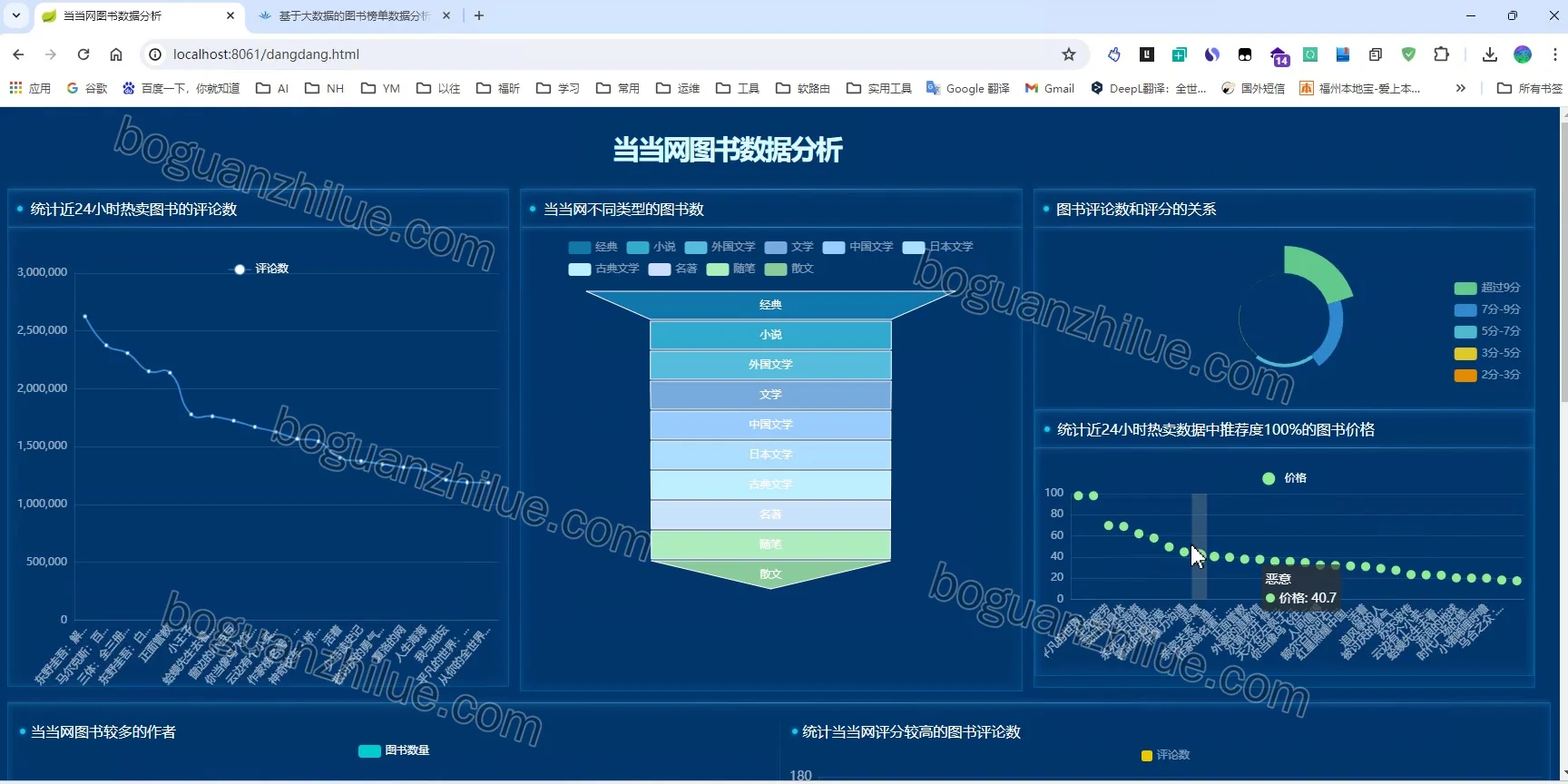This screenshot has height=784, width=1568.
Task: Open the 所有书签 folder
Action: pyautogui.click(x=1530, y=88)
